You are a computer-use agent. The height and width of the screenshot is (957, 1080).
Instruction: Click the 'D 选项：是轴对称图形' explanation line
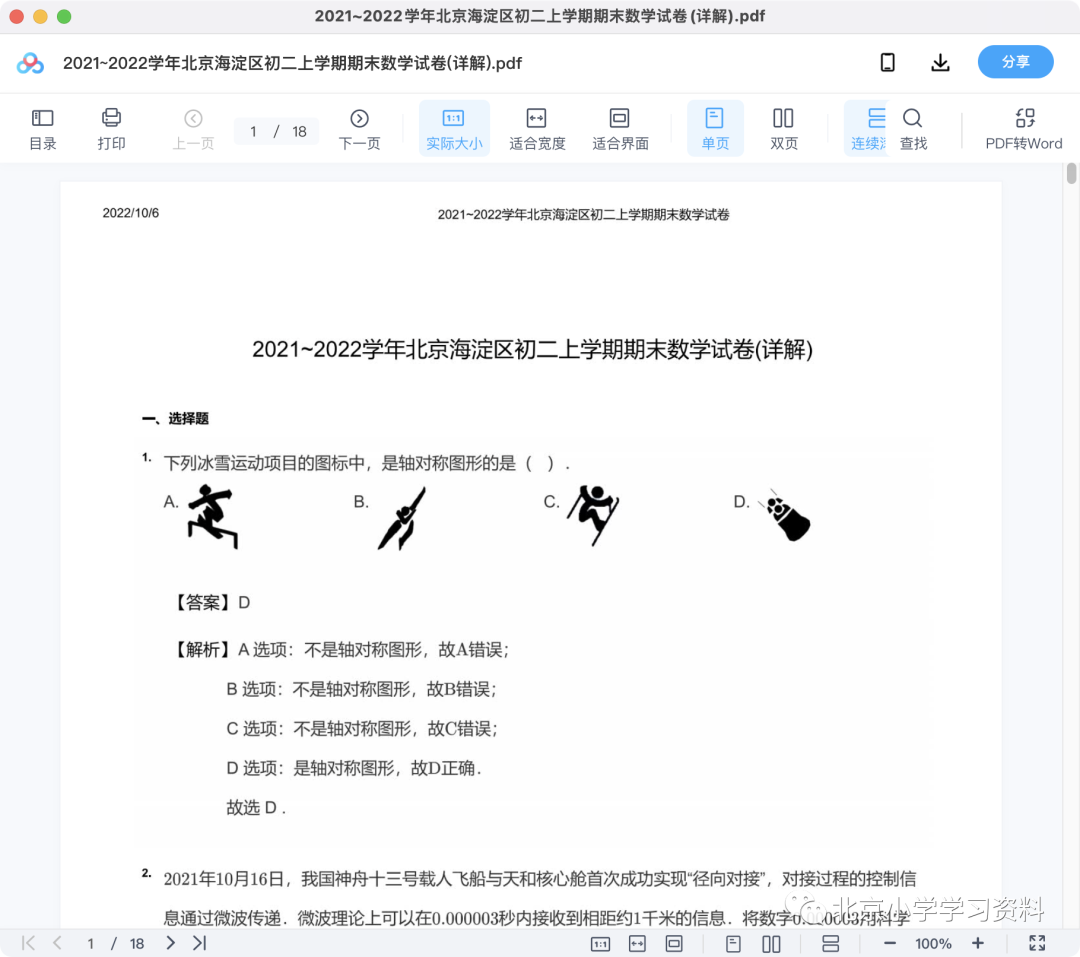point(353,768)
